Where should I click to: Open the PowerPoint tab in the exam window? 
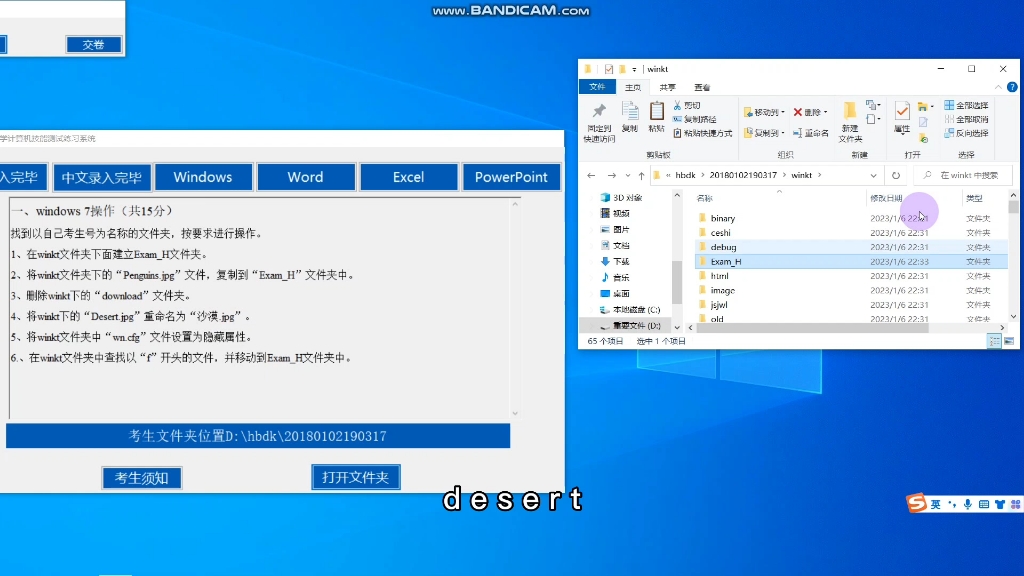click(x=511, y=176)
